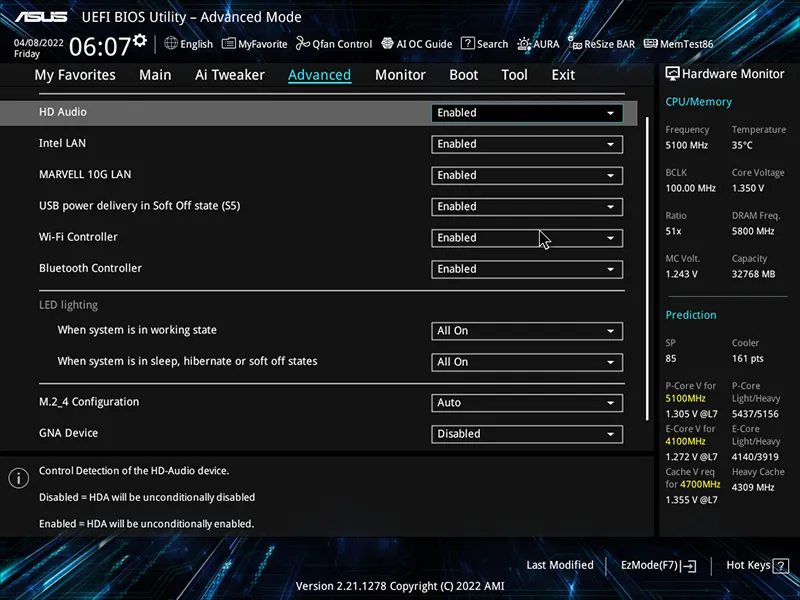800x600 pixels.
Task: Select the GNA Device label
Action: pyautogui.click(x=68, y=433)
